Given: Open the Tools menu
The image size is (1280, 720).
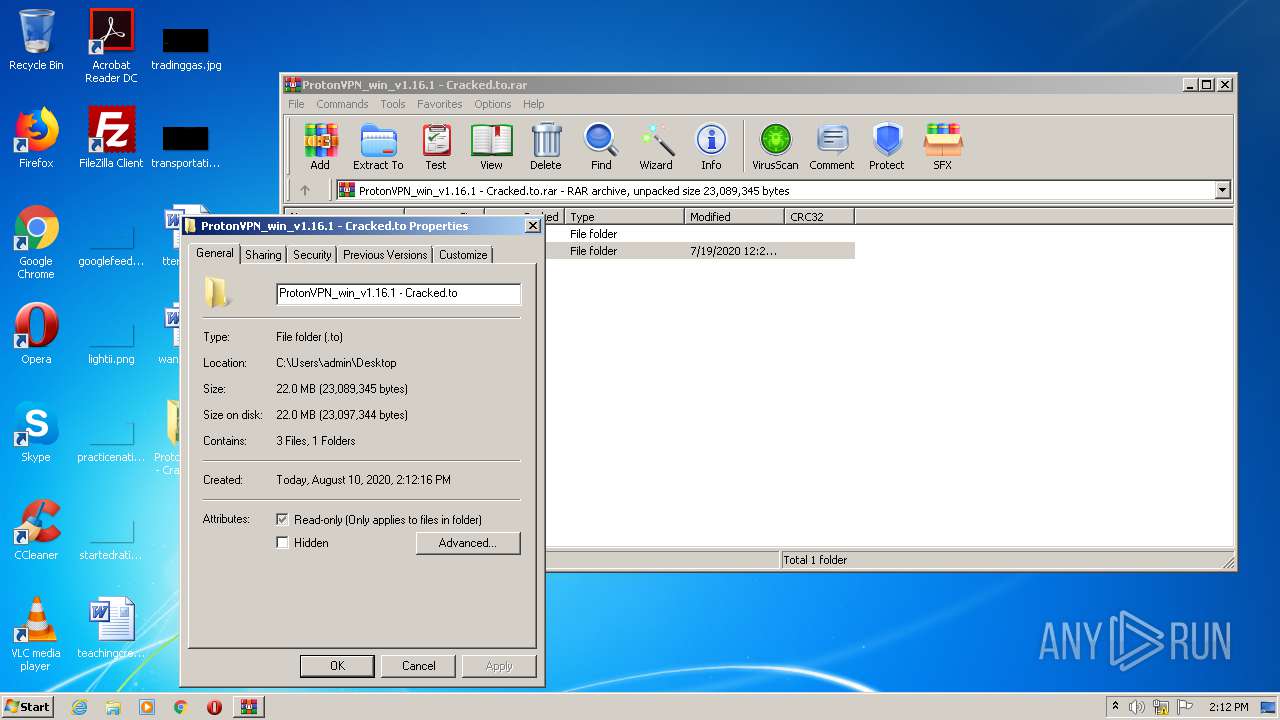Looking at the screenshot, I should 393,104.
